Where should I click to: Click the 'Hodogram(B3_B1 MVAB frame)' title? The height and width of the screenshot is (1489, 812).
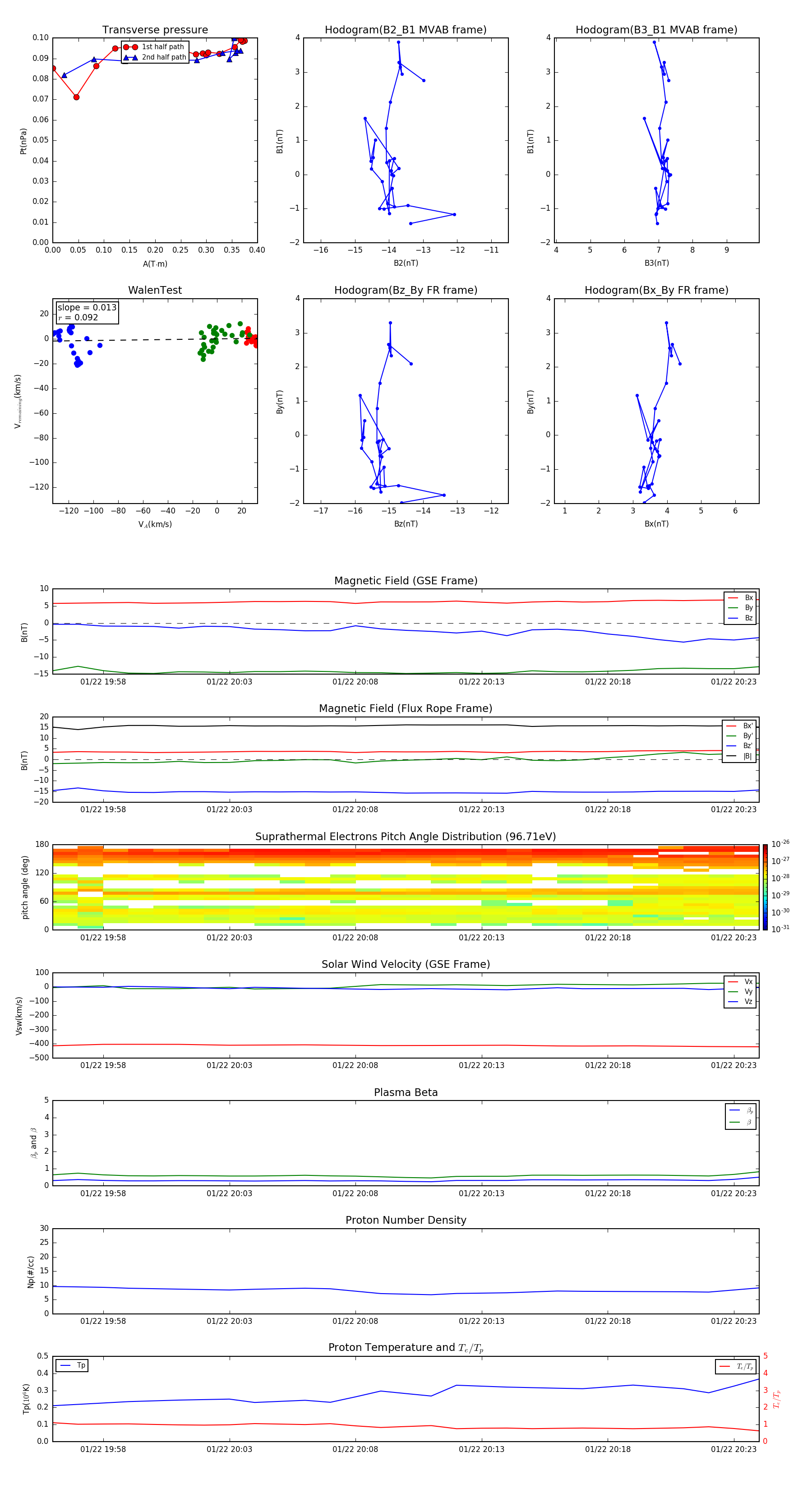656,30
